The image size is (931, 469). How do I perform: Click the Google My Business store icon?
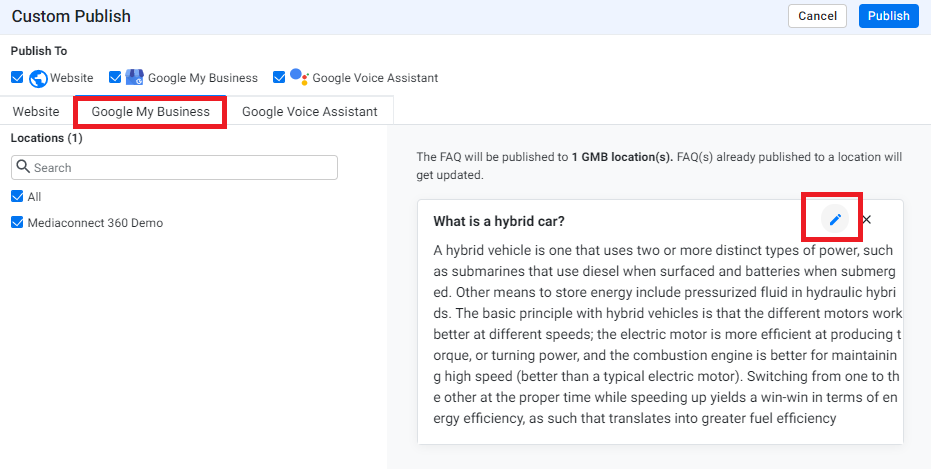pos(135,77)
